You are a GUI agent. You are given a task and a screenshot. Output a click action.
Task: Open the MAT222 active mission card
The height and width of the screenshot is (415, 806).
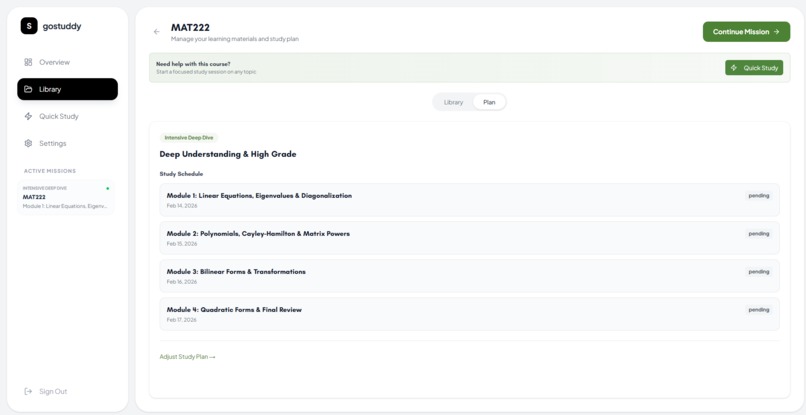coord(66,197)
